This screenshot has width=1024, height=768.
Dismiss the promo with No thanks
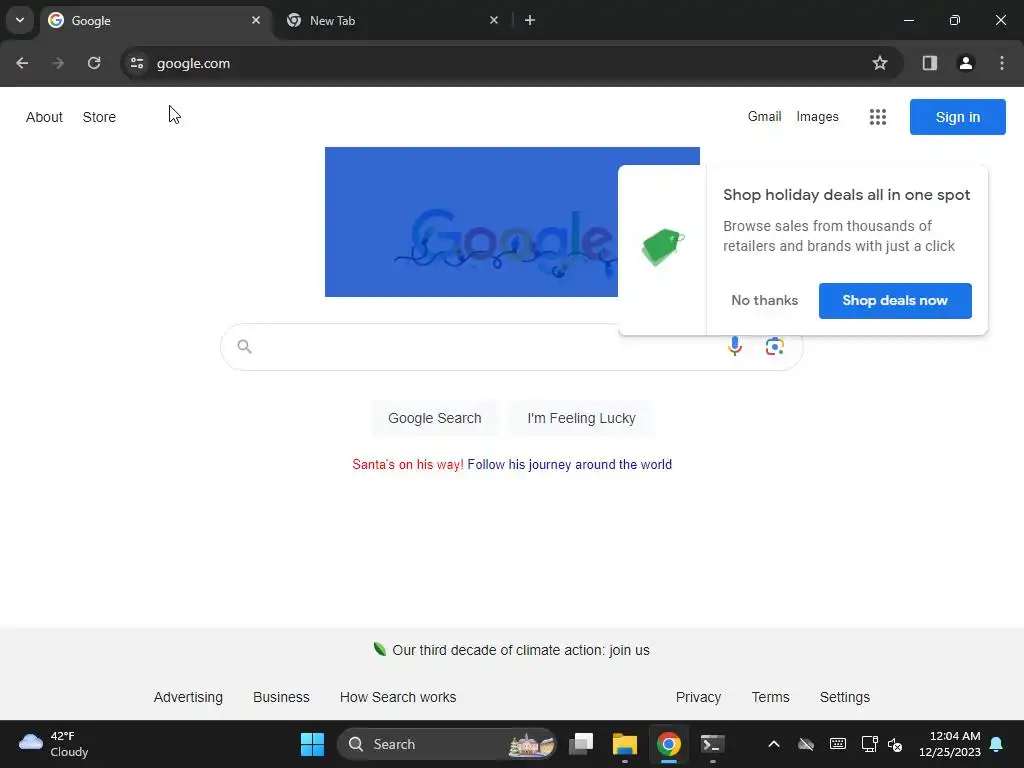(765, 300)
